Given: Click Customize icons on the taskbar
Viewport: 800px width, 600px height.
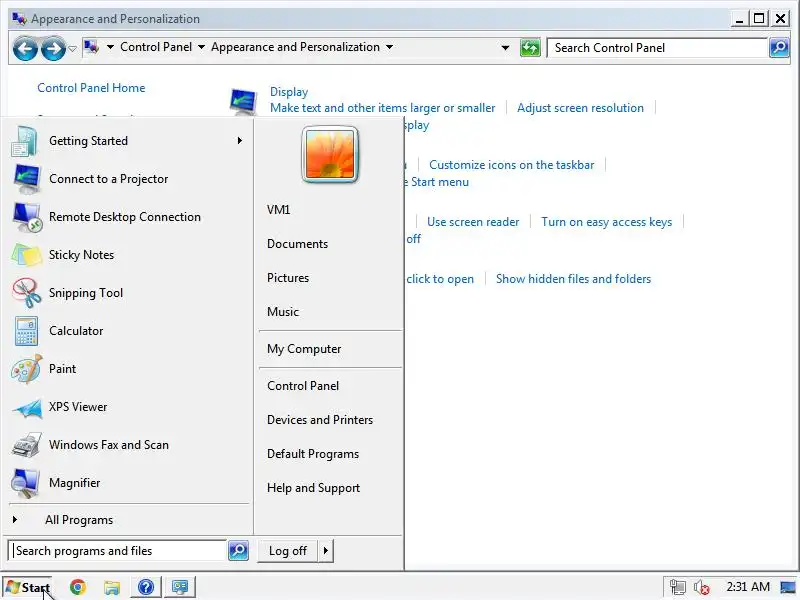Looking at the screenshot, I should tap(511, 165).
